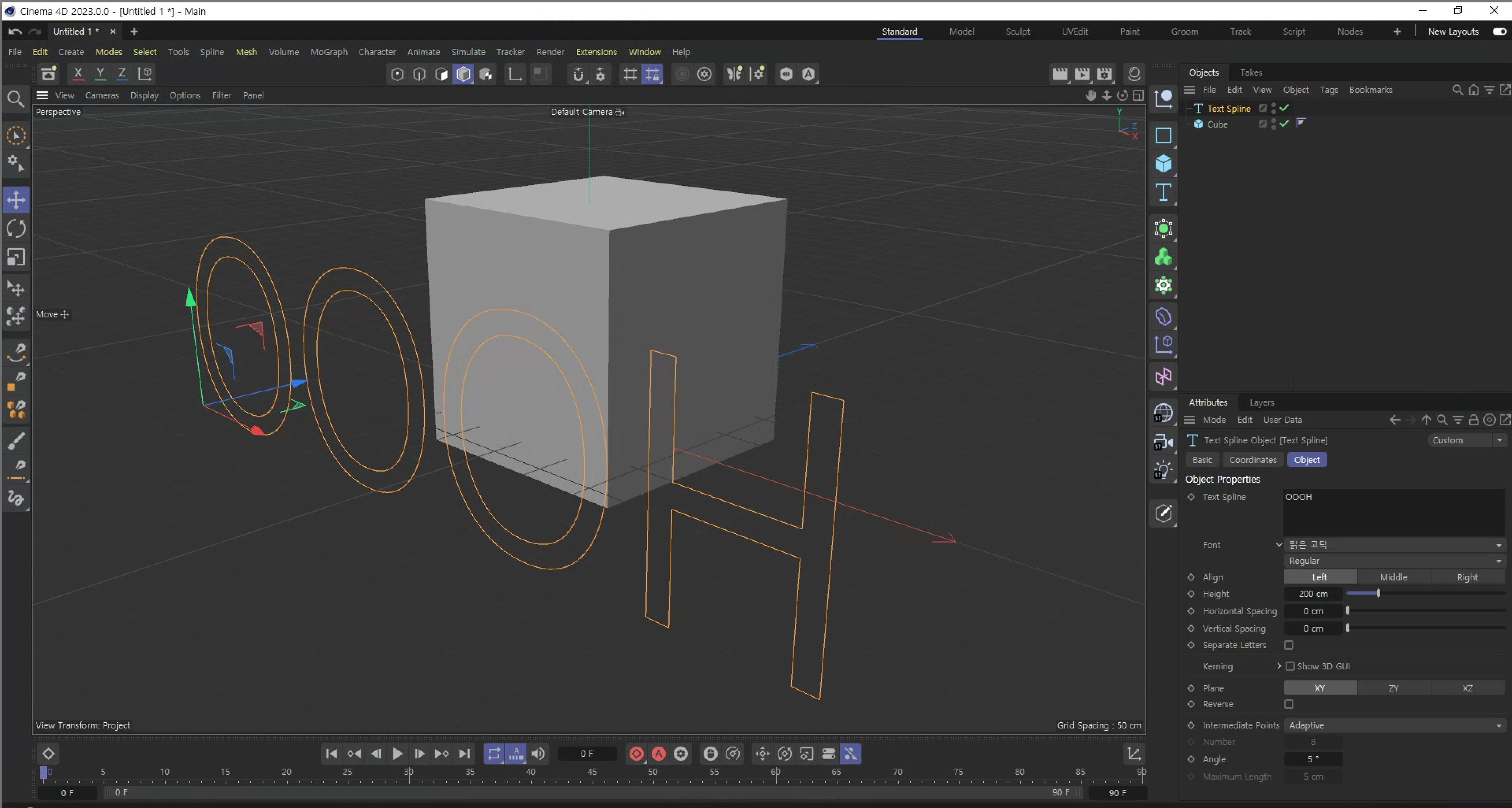Switch to the Coordinates tab
This screenshot has width=1512, height=808.
1253,460
